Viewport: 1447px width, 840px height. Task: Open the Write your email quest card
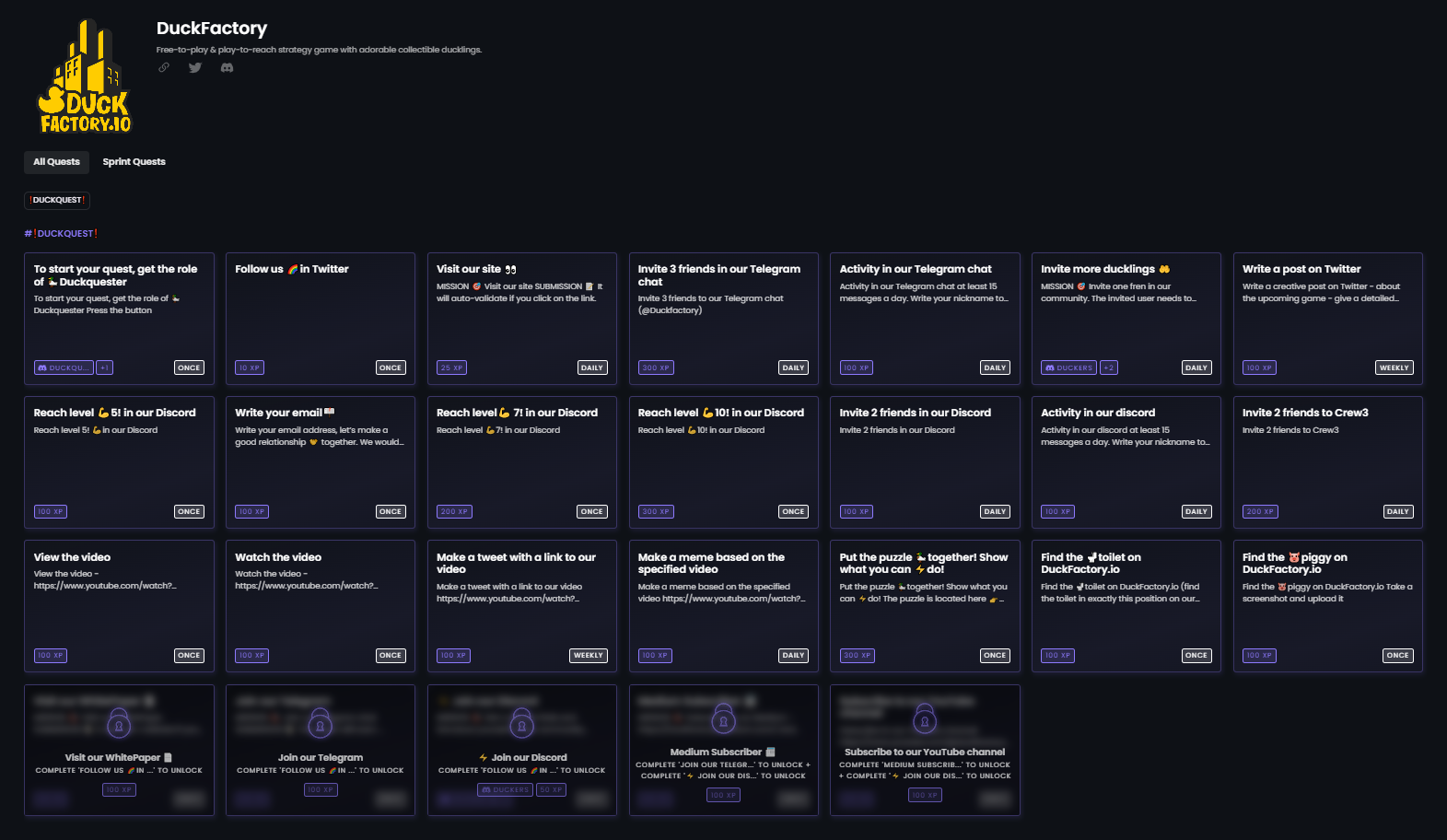point(320,462)
